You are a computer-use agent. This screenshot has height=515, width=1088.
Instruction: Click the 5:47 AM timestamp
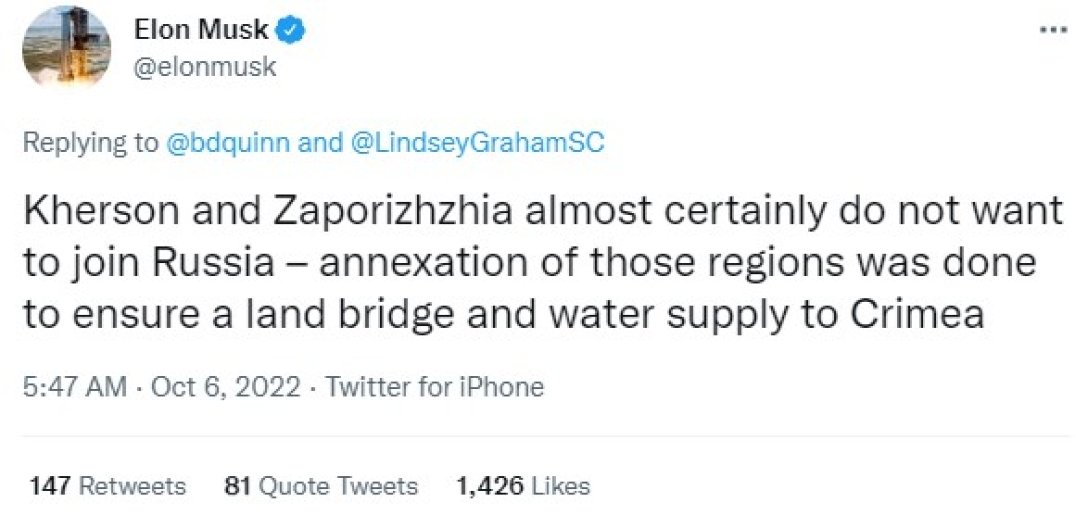click(74, 387)
